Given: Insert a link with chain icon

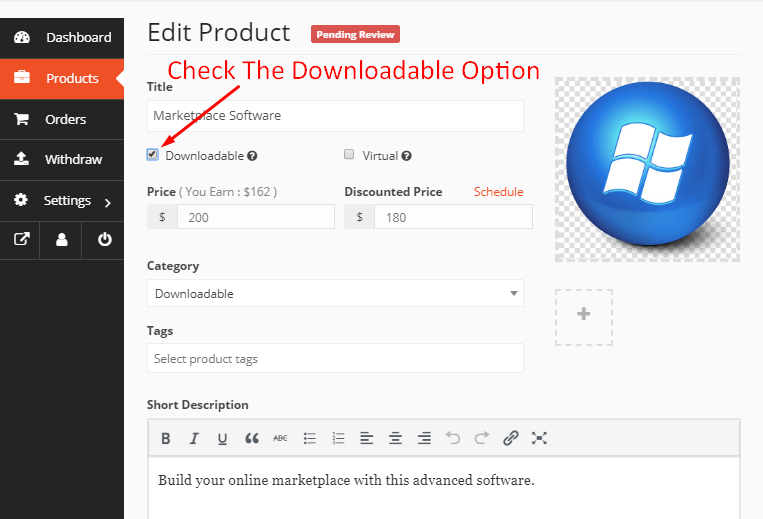Looking at the screenshot, I should point(510,438).
